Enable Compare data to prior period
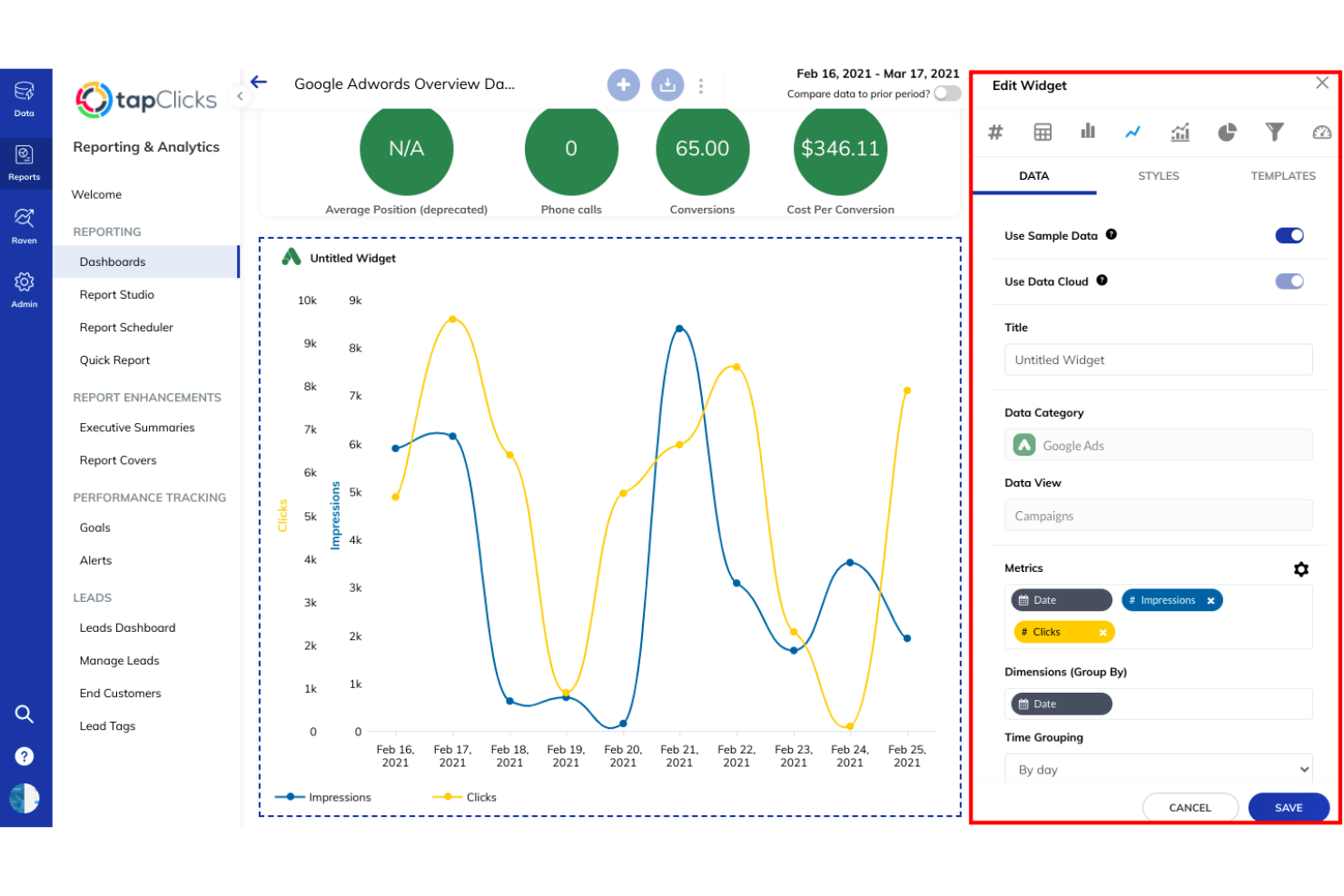Screen dimensions: 1344x896 (946, 93)
